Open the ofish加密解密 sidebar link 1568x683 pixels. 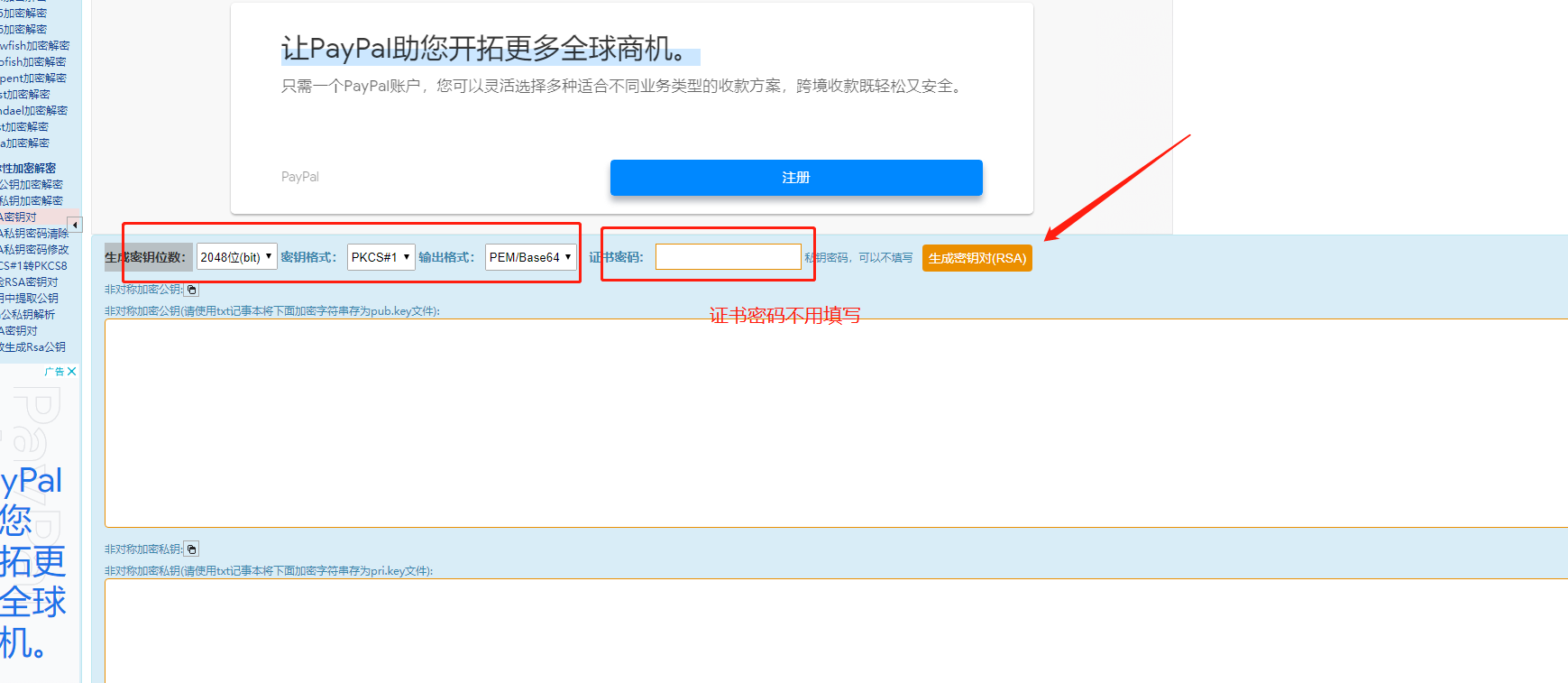point(32,61)
